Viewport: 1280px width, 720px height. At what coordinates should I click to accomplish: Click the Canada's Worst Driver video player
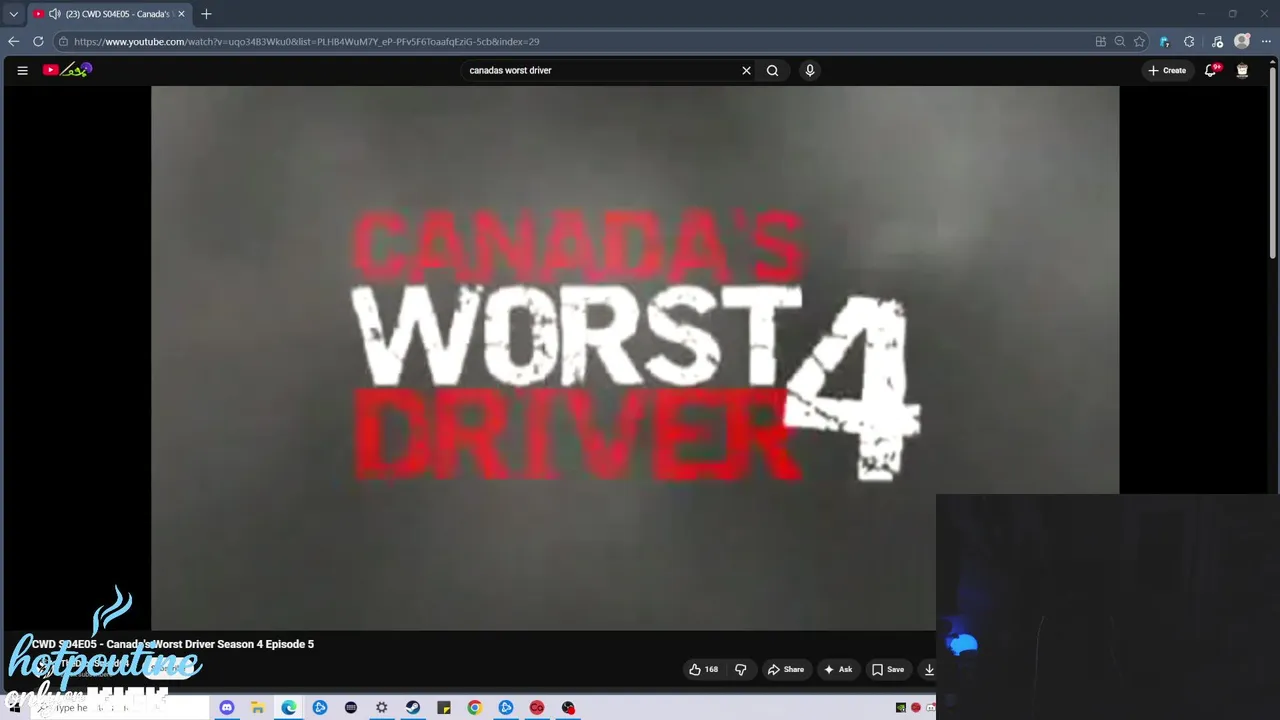coord(635,358)
